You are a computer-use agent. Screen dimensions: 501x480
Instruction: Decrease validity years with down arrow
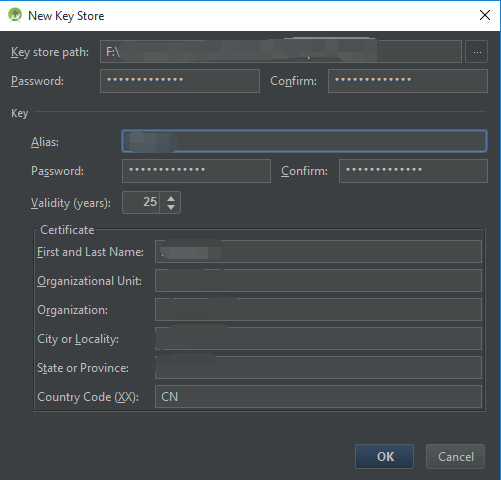pyautogui.click(x=171, y=207)
